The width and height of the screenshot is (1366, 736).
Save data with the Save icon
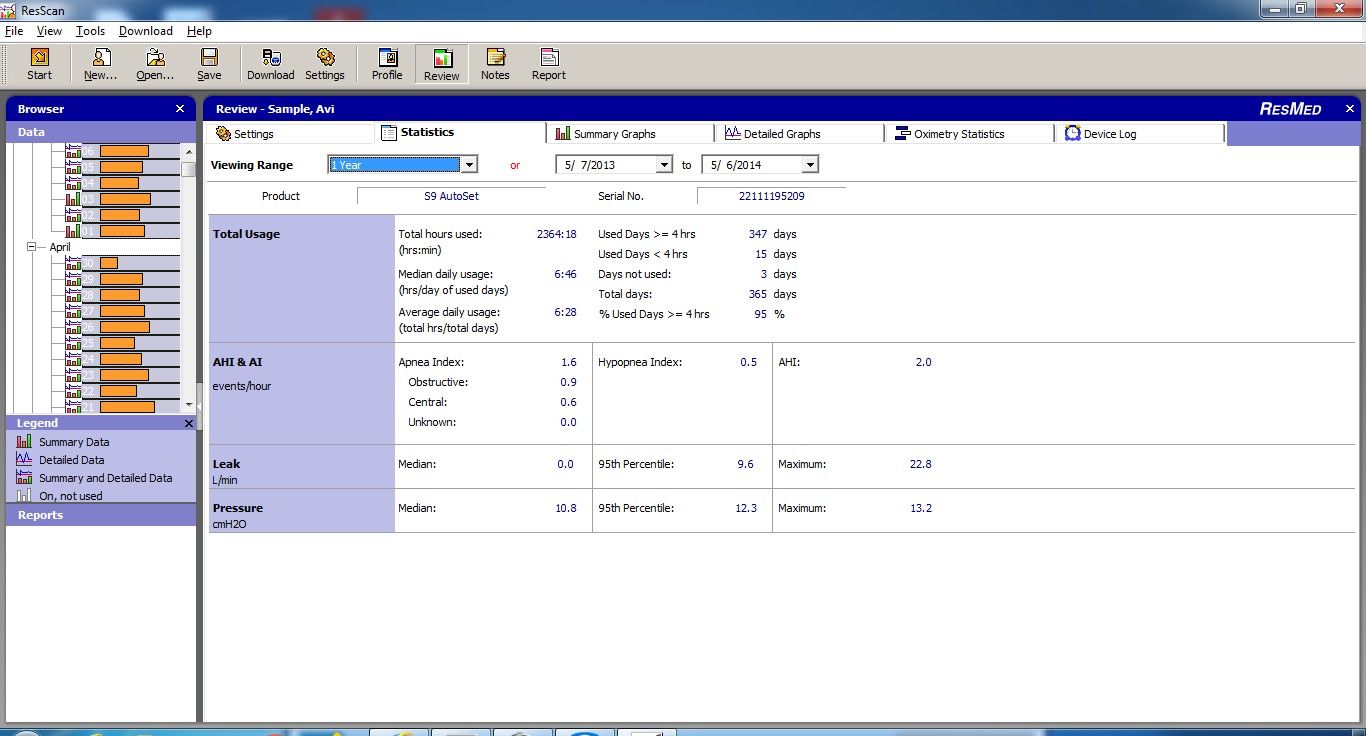pyautogui.click(x=209, y=64)
